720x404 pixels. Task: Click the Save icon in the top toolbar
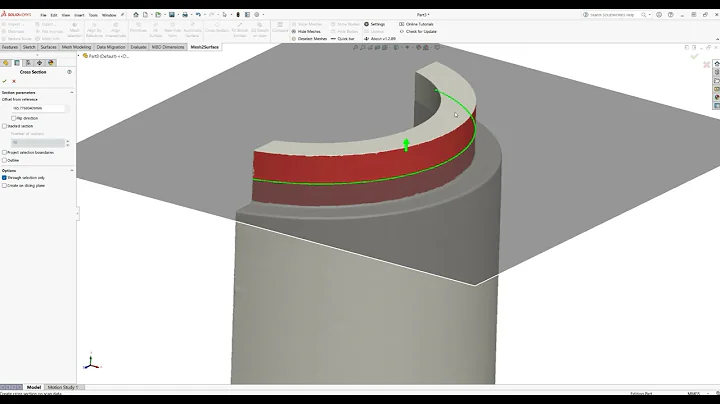172,15
